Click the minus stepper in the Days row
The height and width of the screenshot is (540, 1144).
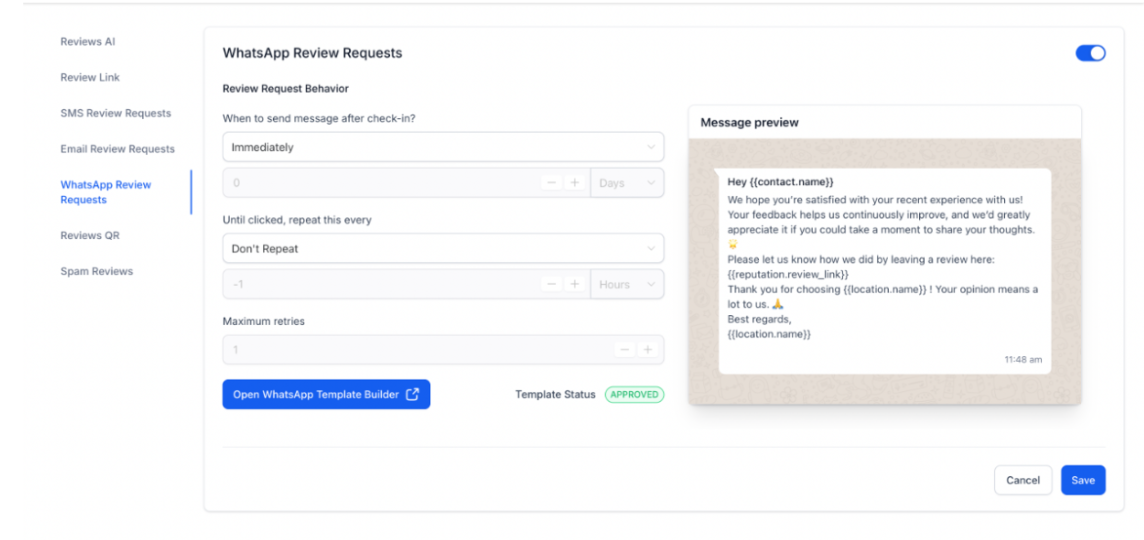point(551,183)
